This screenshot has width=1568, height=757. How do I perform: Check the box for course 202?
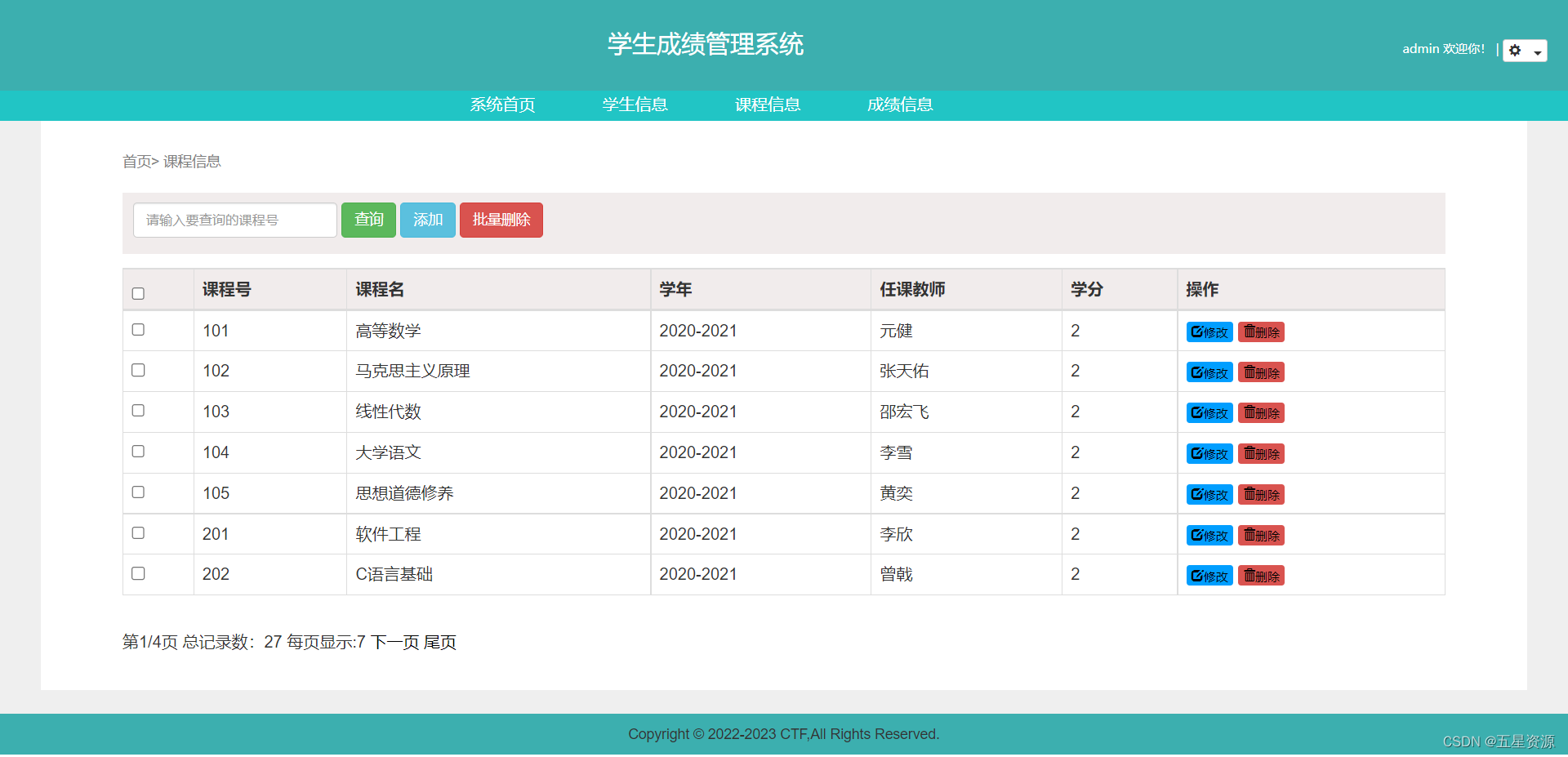[138, 573]
